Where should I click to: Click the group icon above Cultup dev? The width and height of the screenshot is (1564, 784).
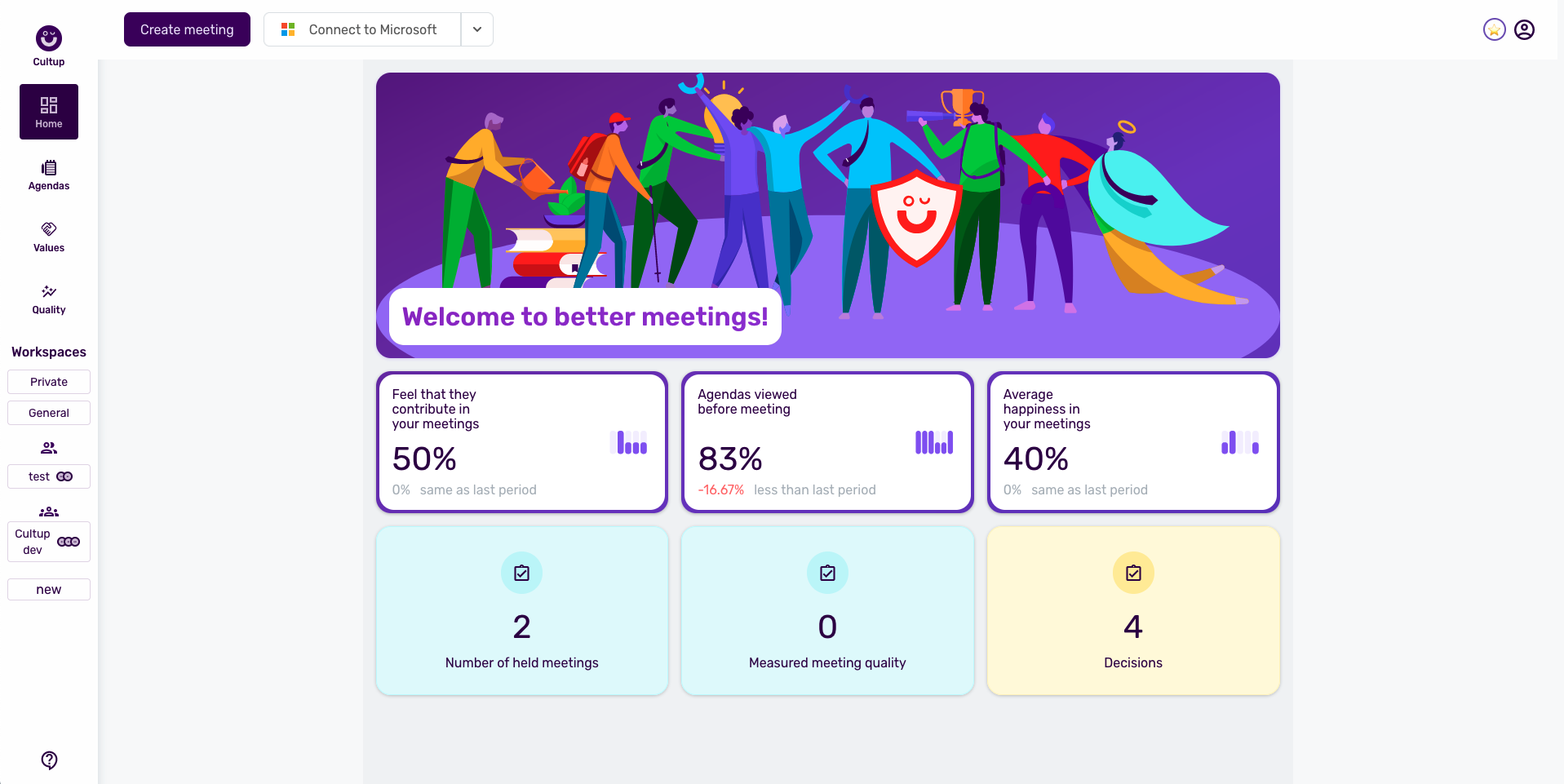(48, 512)
